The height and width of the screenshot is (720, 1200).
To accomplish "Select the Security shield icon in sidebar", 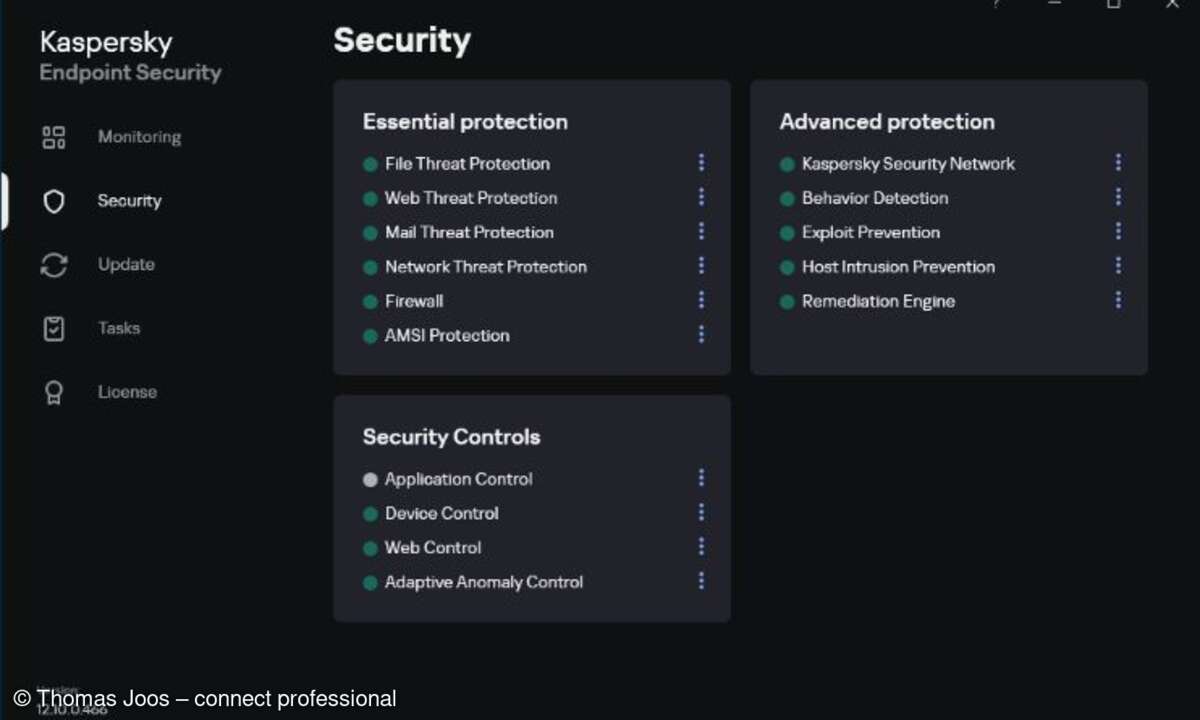I will click(x=53, y=201).
